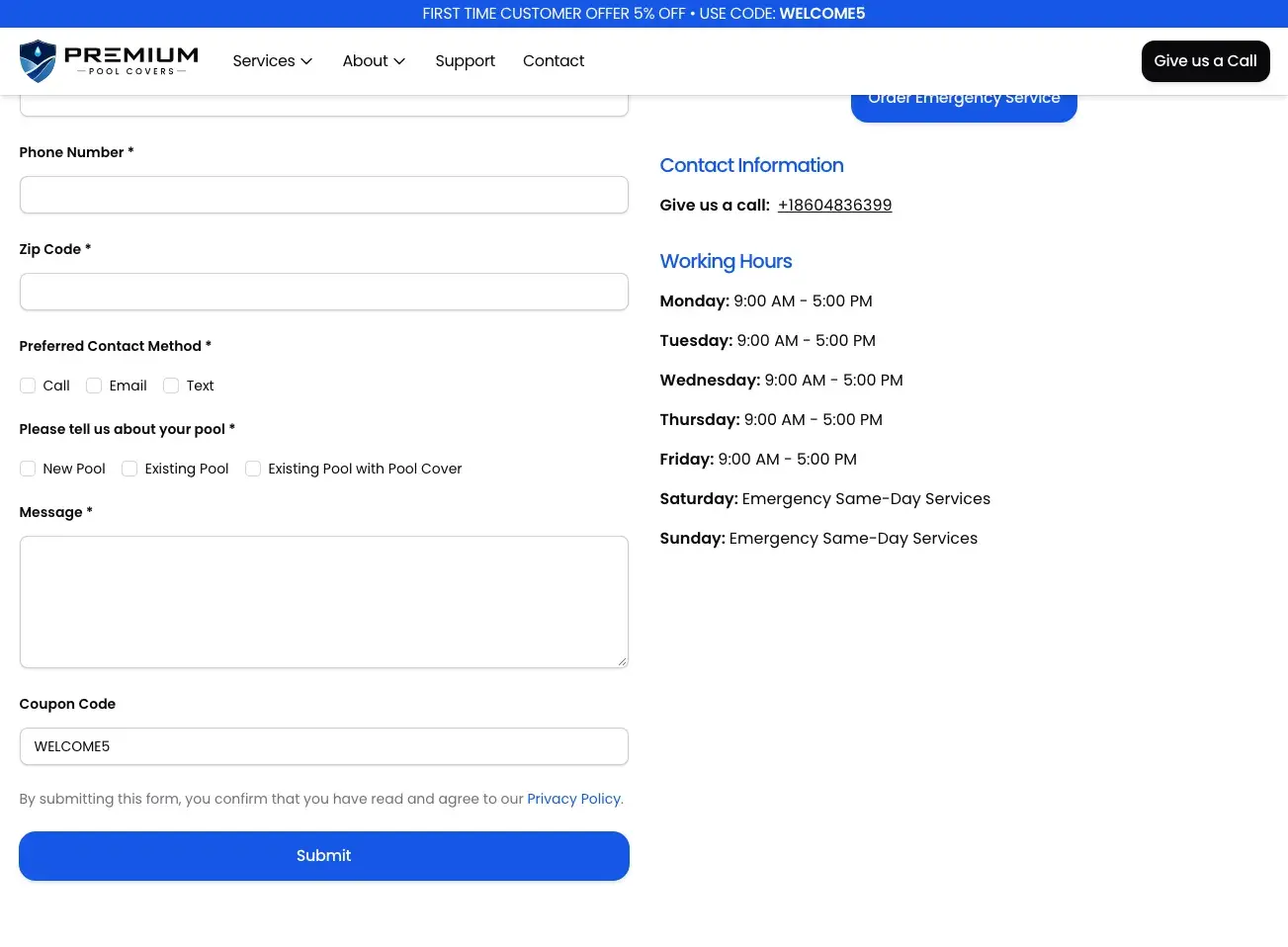
Task: Click the Thursday hours line
Action: [x=771, y=420]
